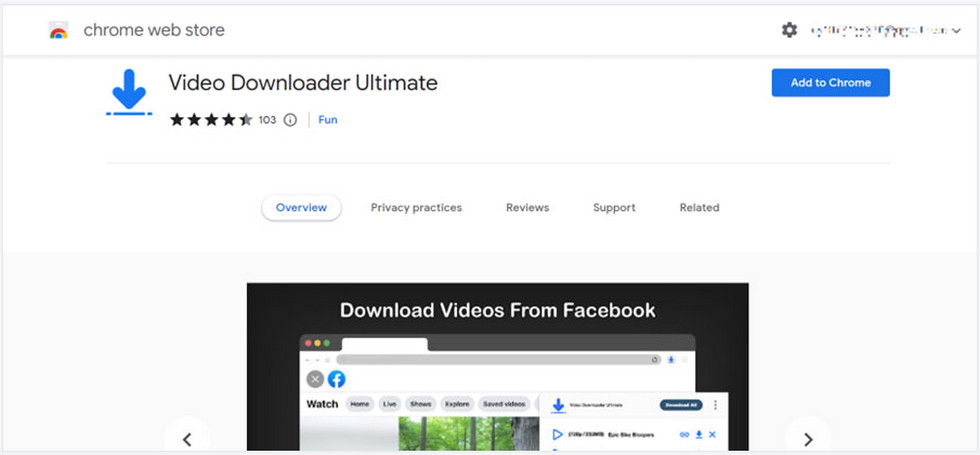
Task: Click reload icon in mock address bar
Action: [654, 359]
